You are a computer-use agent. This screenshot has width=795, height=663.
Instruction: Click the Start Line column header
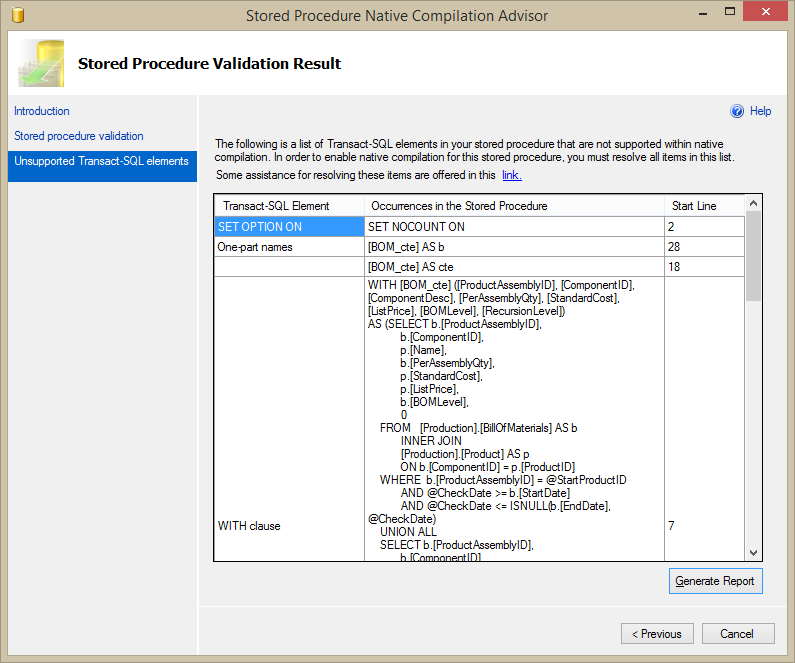pyautogui.click(x=693, y=206)
